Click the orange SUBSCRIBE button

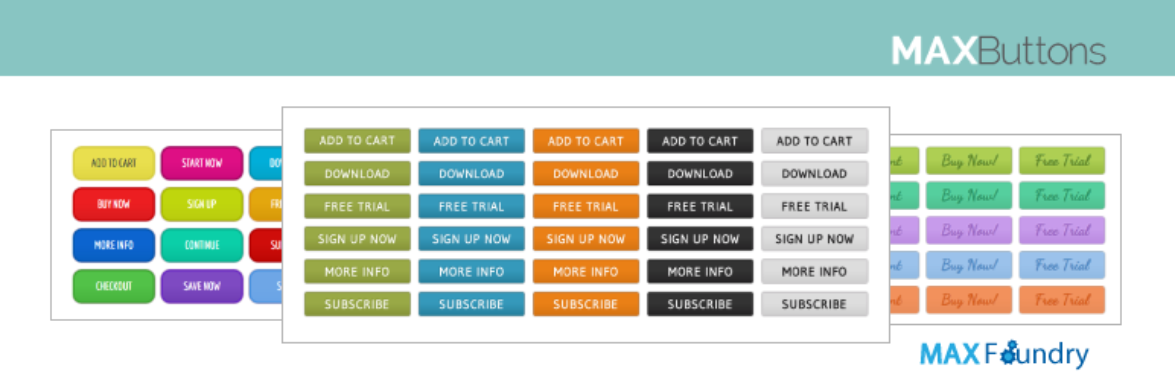tap(586, 304)
